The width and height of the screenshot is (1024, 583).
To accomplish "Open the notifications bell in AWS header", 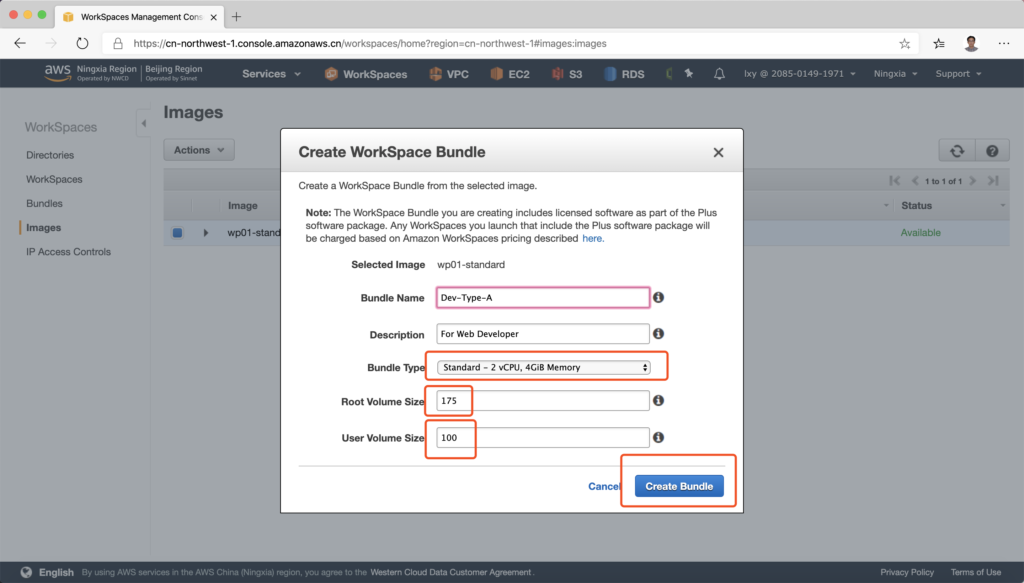I will tap(719, 74).
